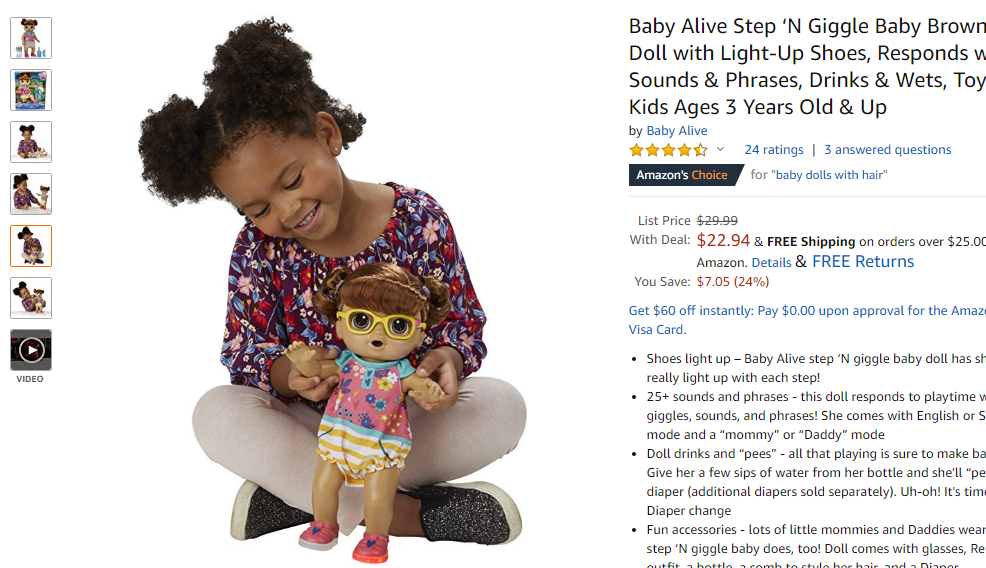
Task: Click the product title text
Action: pos(807,67)
